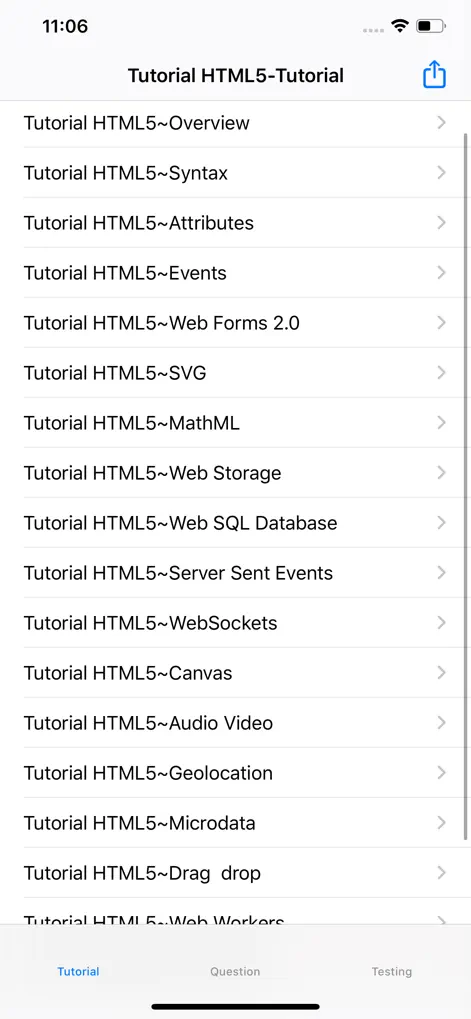The image size is (471, 1019).
Task: Tap the share icon in the header
Action: 434,74
